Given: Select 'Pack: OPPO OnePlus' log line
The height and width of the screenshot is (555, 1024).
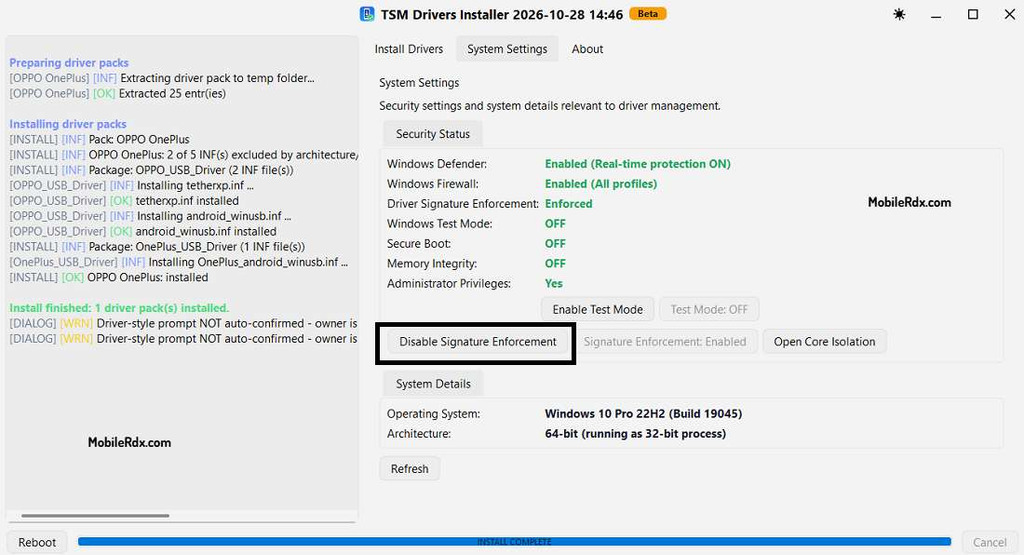Looking at the screenshot, I should click(99, 139).
